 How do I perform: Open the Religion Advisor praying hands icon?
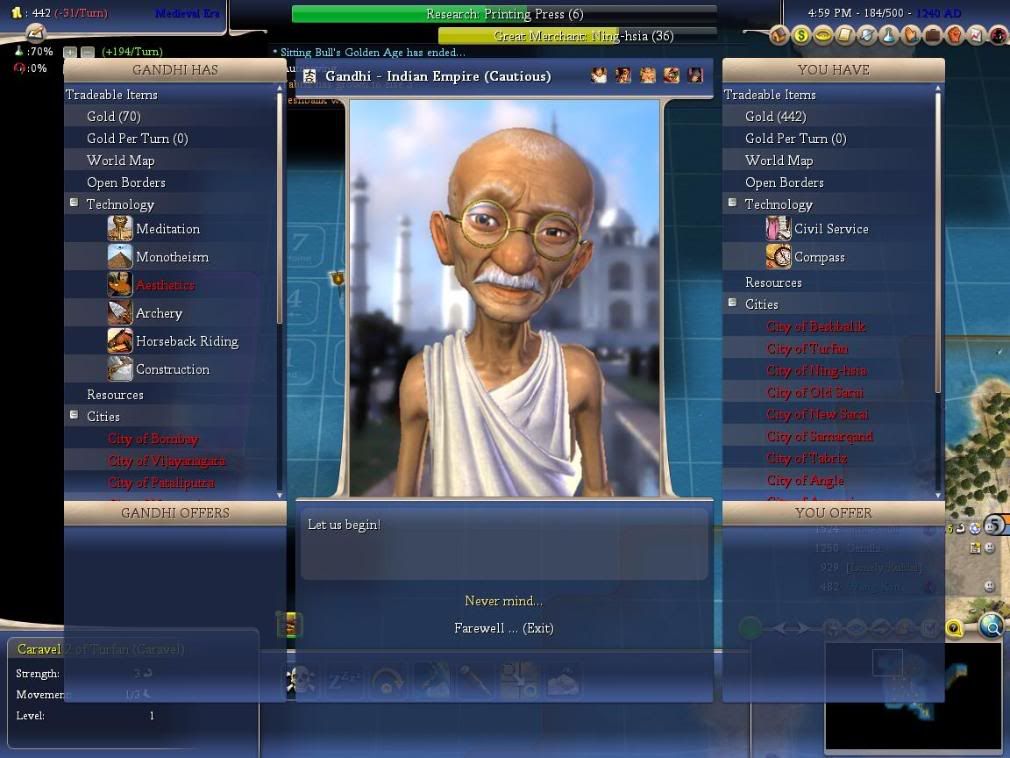pyautogui.click(x=910, y=35)
